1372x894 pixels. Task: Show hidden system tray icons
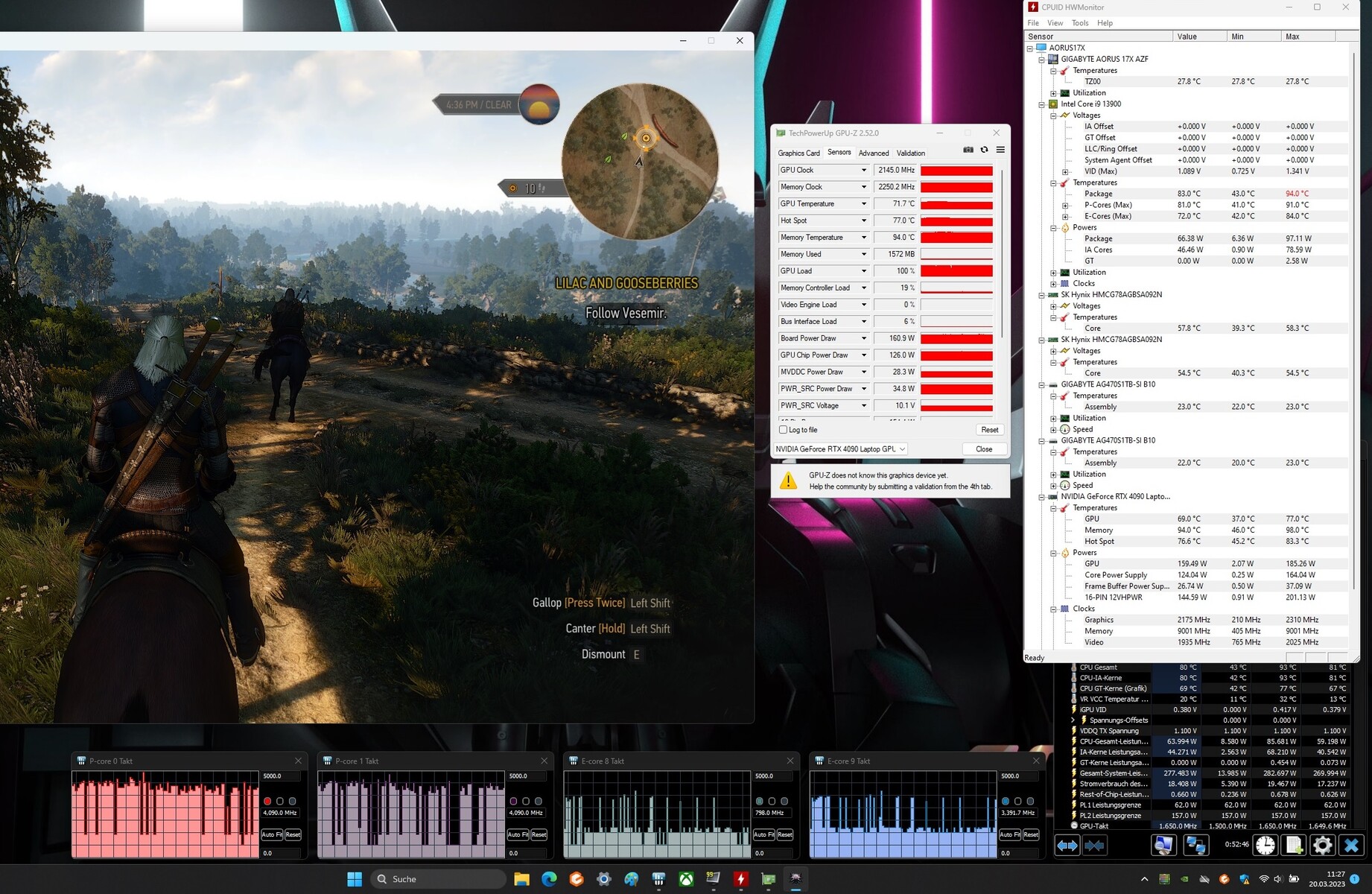tap(1145, 879)
